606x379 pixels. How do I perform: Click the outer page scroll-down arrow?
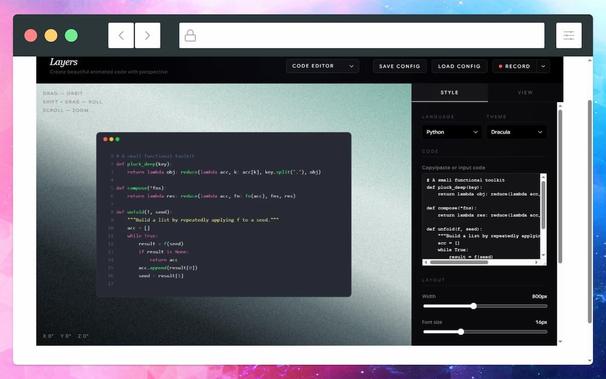[x=590, y=360]
